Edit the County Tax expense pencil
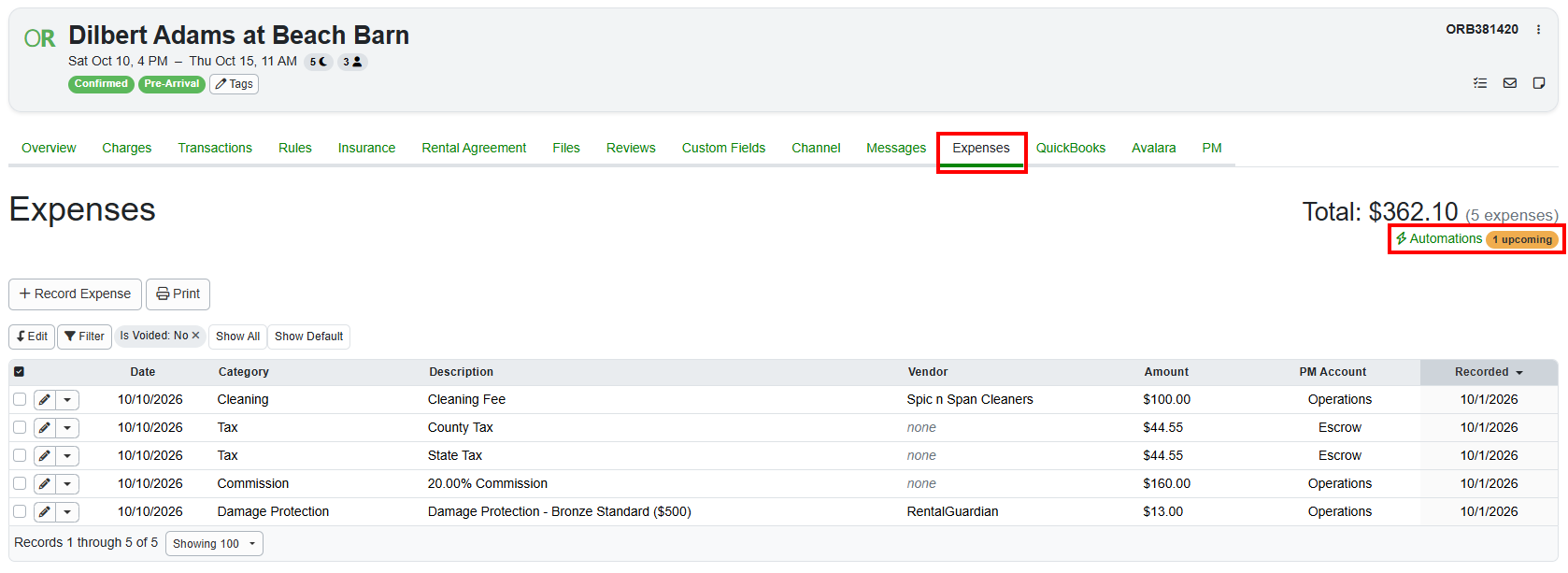1568x573 pixels. pos(44,428)
